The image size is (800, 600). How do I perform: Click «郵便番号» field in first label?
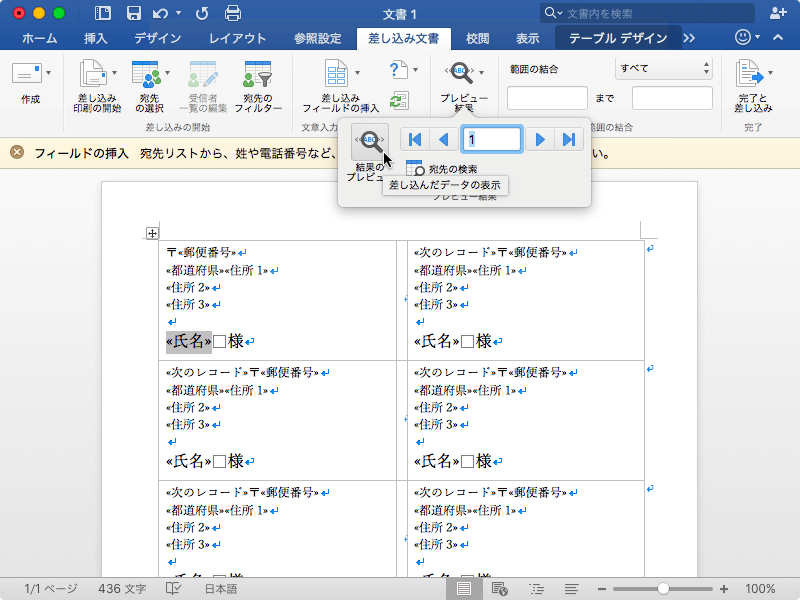click(207, 252)
